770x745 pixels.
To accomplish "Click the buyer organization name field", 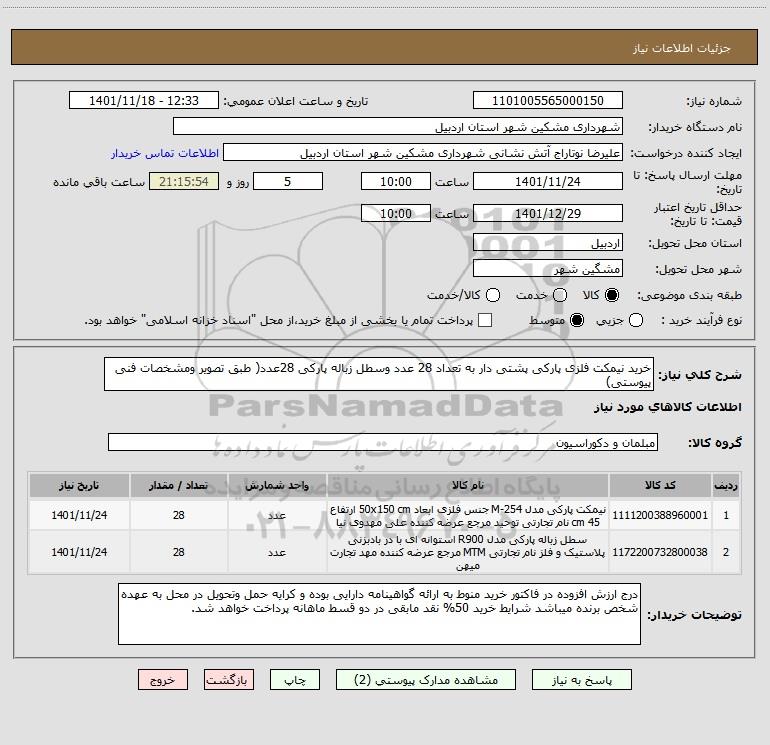I will [x=398, y=126].
